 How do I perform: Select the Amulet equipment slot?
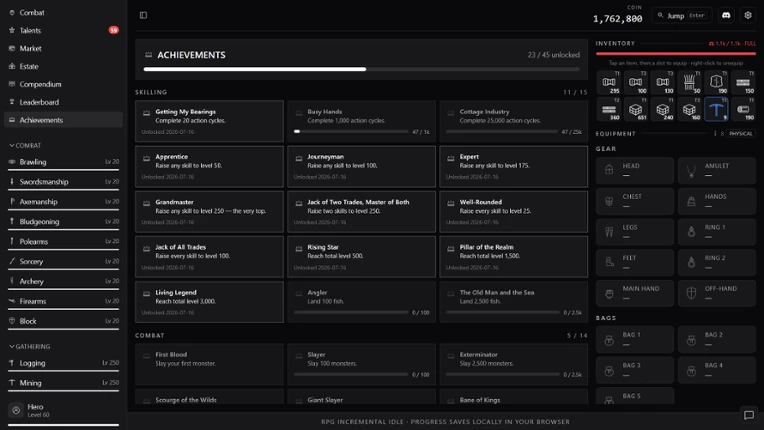coord(717,170)
